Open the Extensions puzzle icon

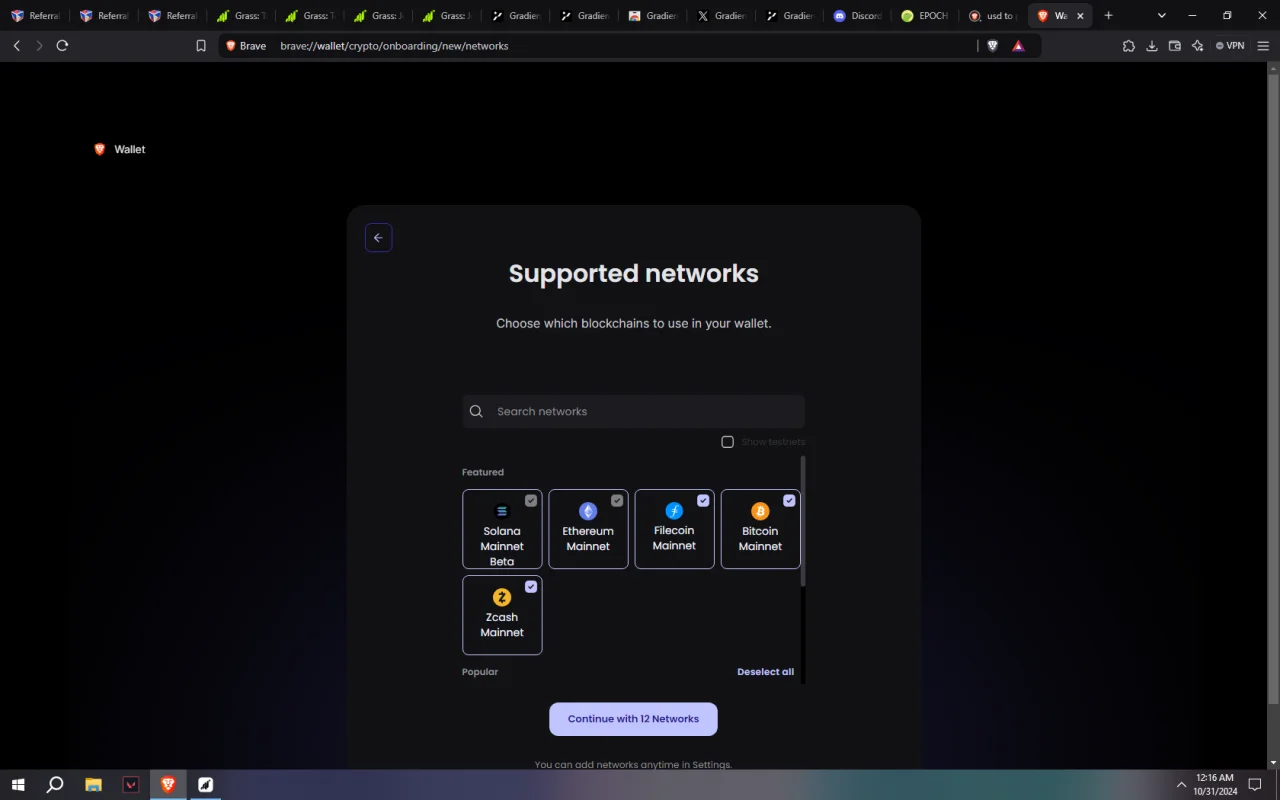1129,46
